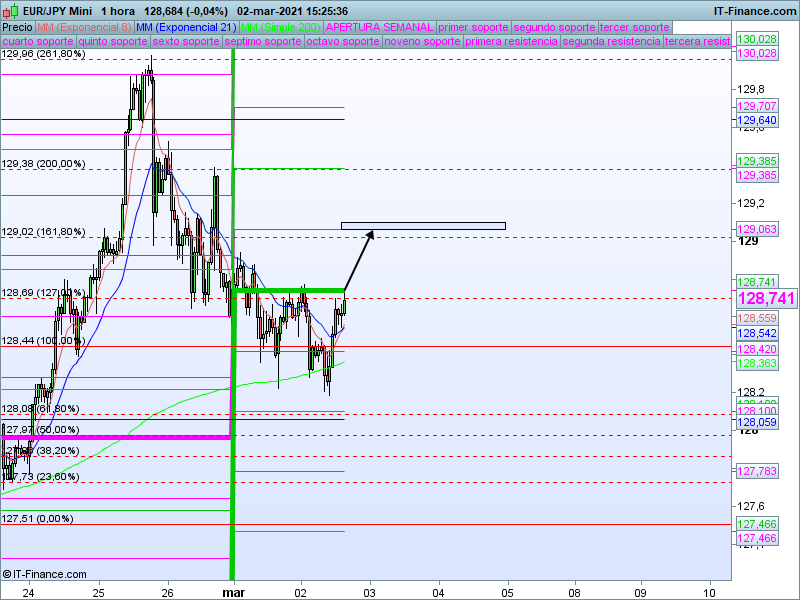800x600 pixels.
Task: Select the MM (Exponencial 8) indicator label
Action: (x=84, y=28)
